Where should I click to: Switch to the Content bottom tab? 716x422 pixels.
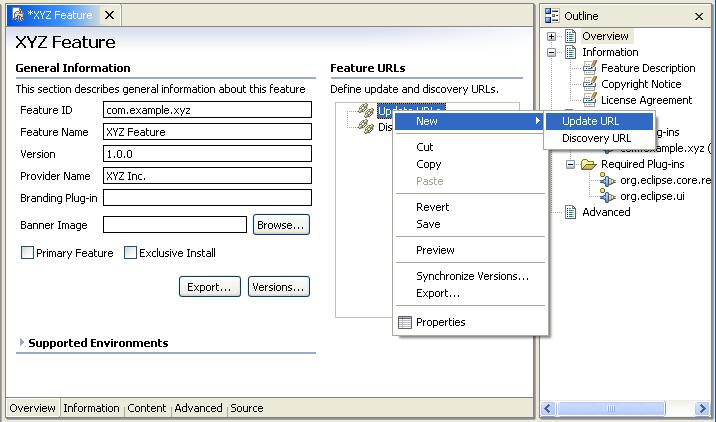click(147, 408)
